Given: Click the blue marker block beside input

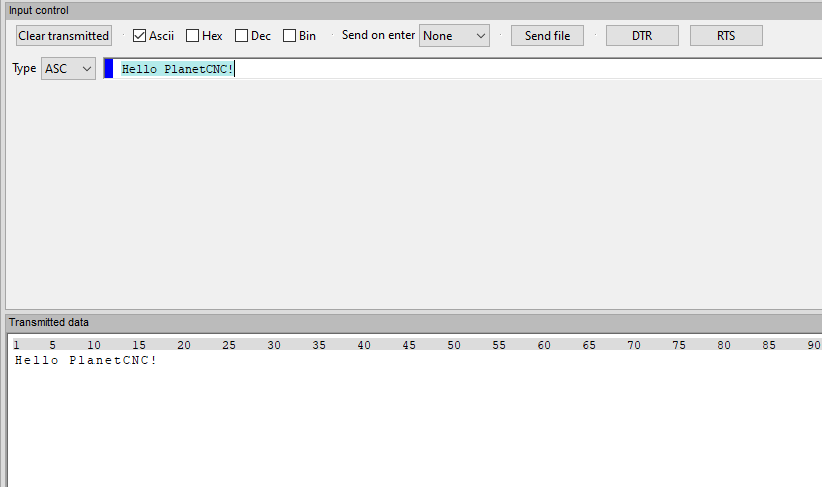Looking at the screenshot, I should point(109,69).
